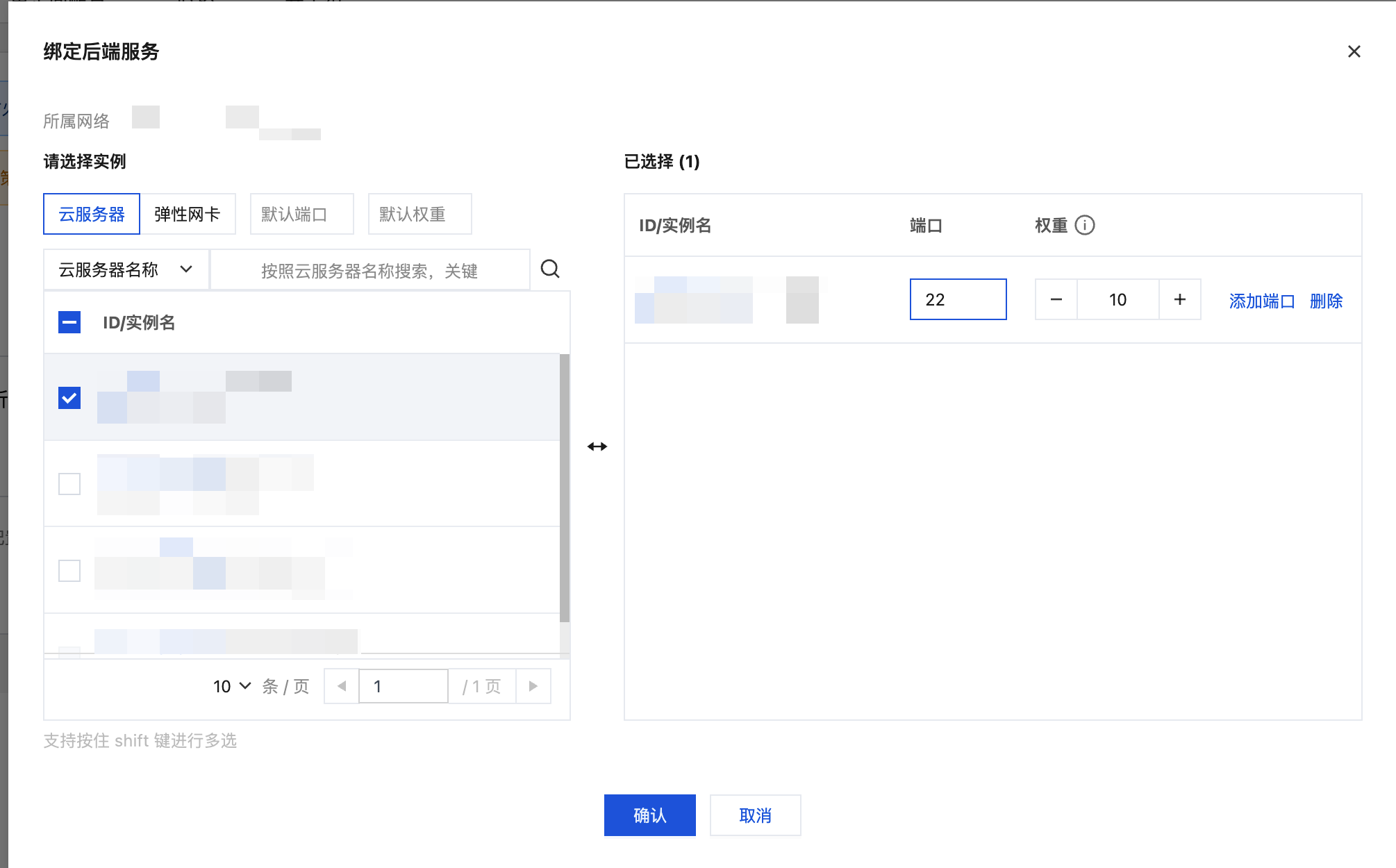Go to next page arrow
Viewport: 1396px width, 868px height.
coord(533,686)
